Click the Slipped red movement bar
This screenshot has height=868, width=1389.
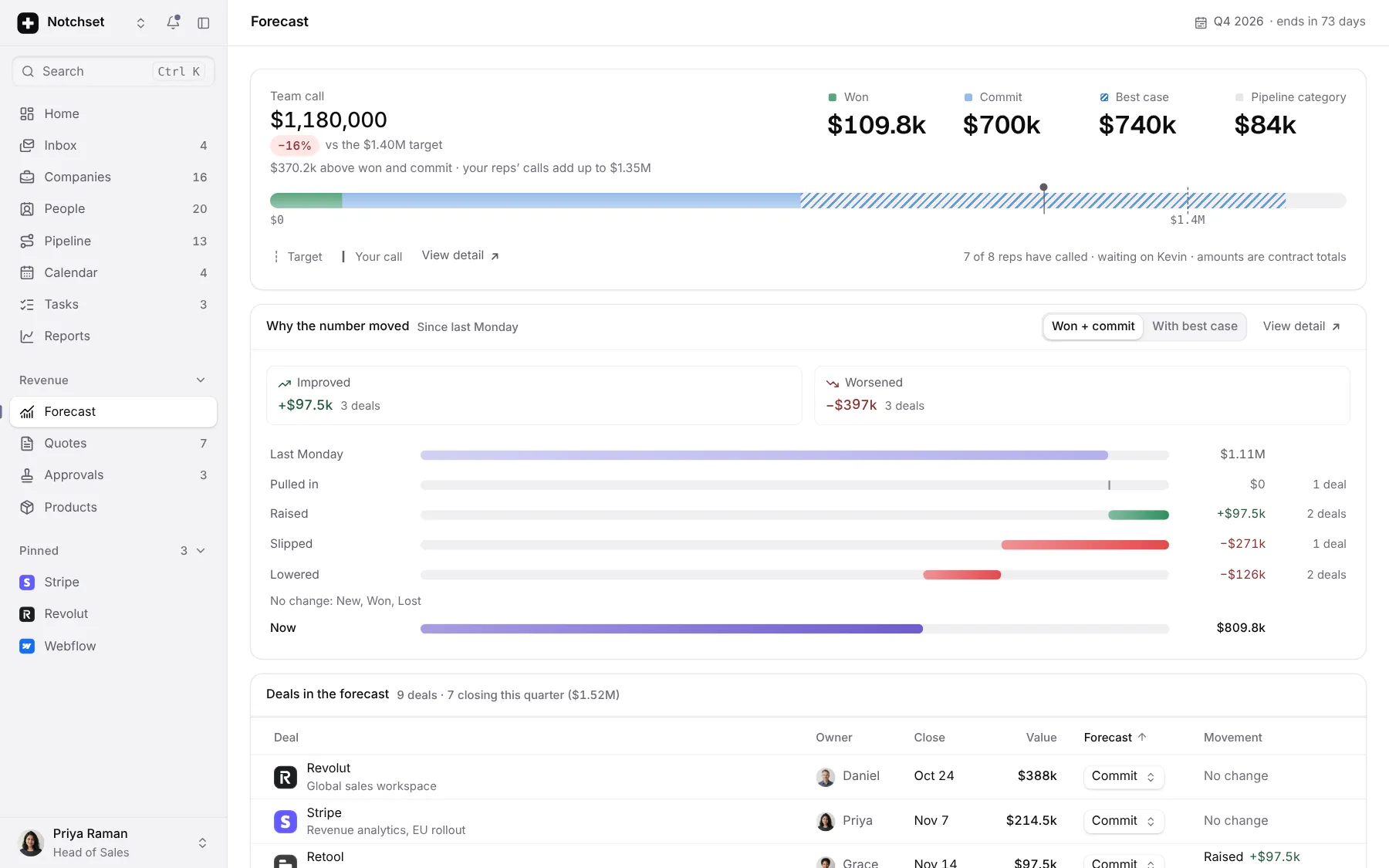tap(1085, 545)
